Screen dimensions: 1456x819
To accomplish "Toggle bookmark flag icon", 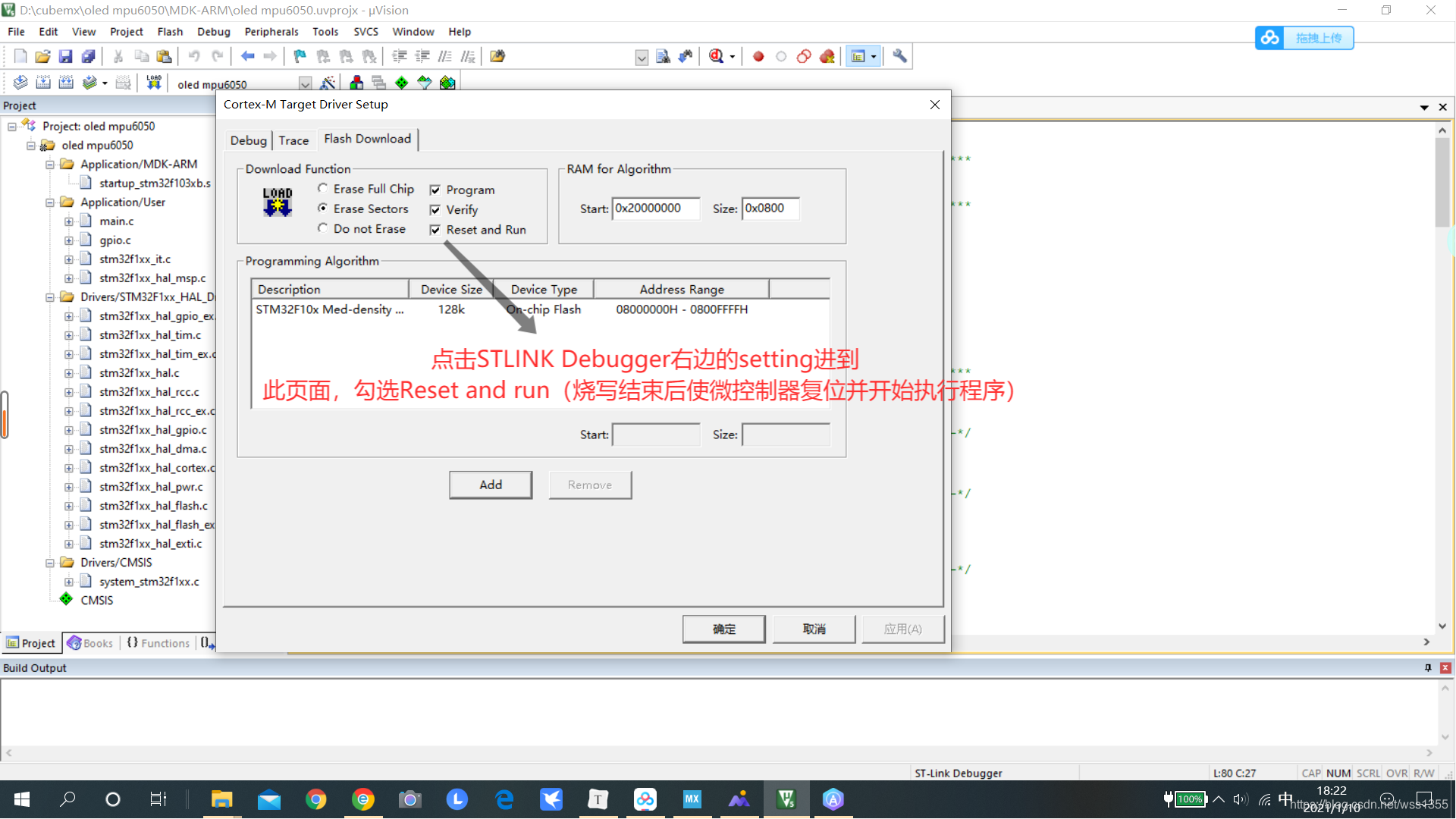I will tap(300, 56).
